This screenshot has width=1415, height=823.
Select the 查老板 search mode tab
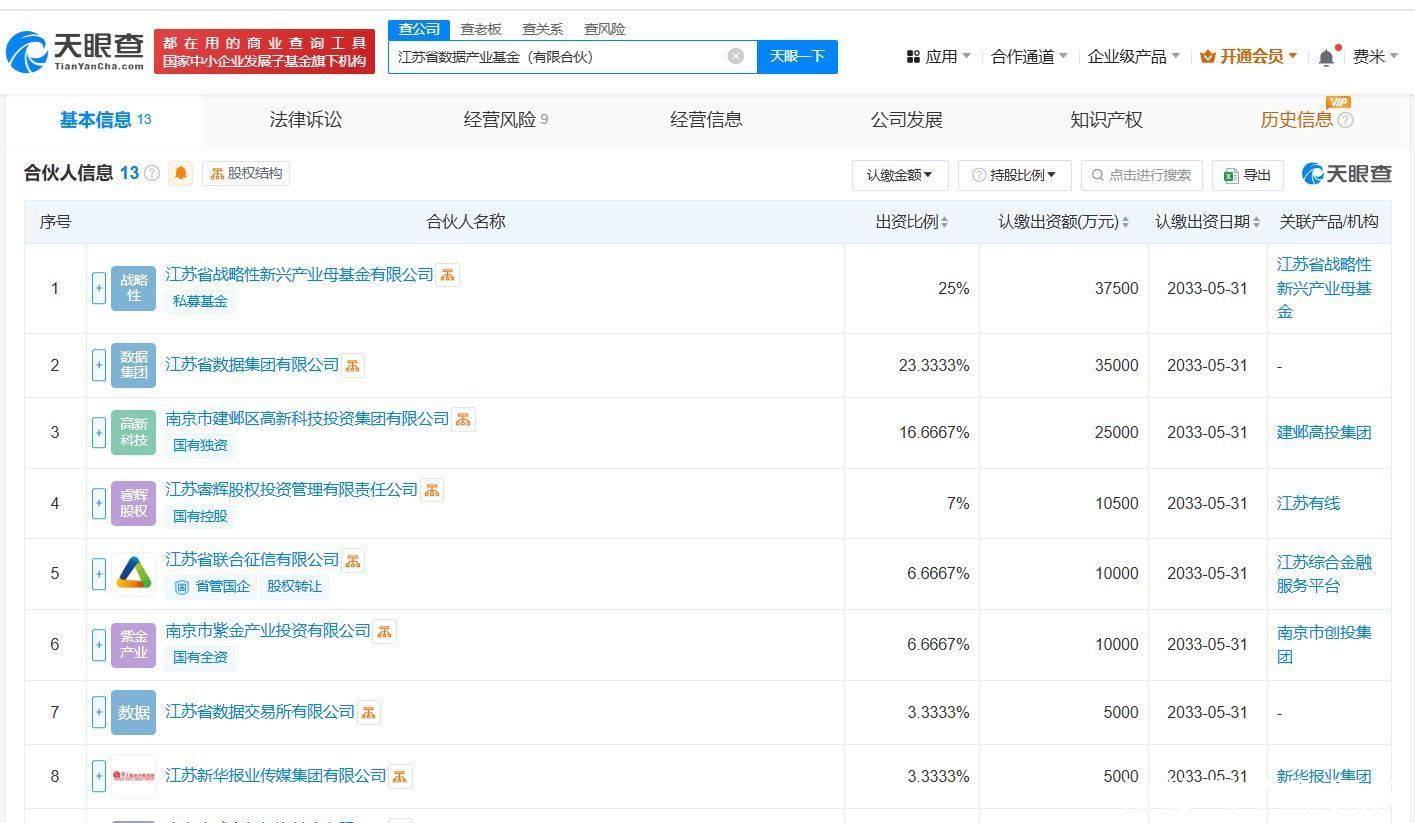point(481,29)
